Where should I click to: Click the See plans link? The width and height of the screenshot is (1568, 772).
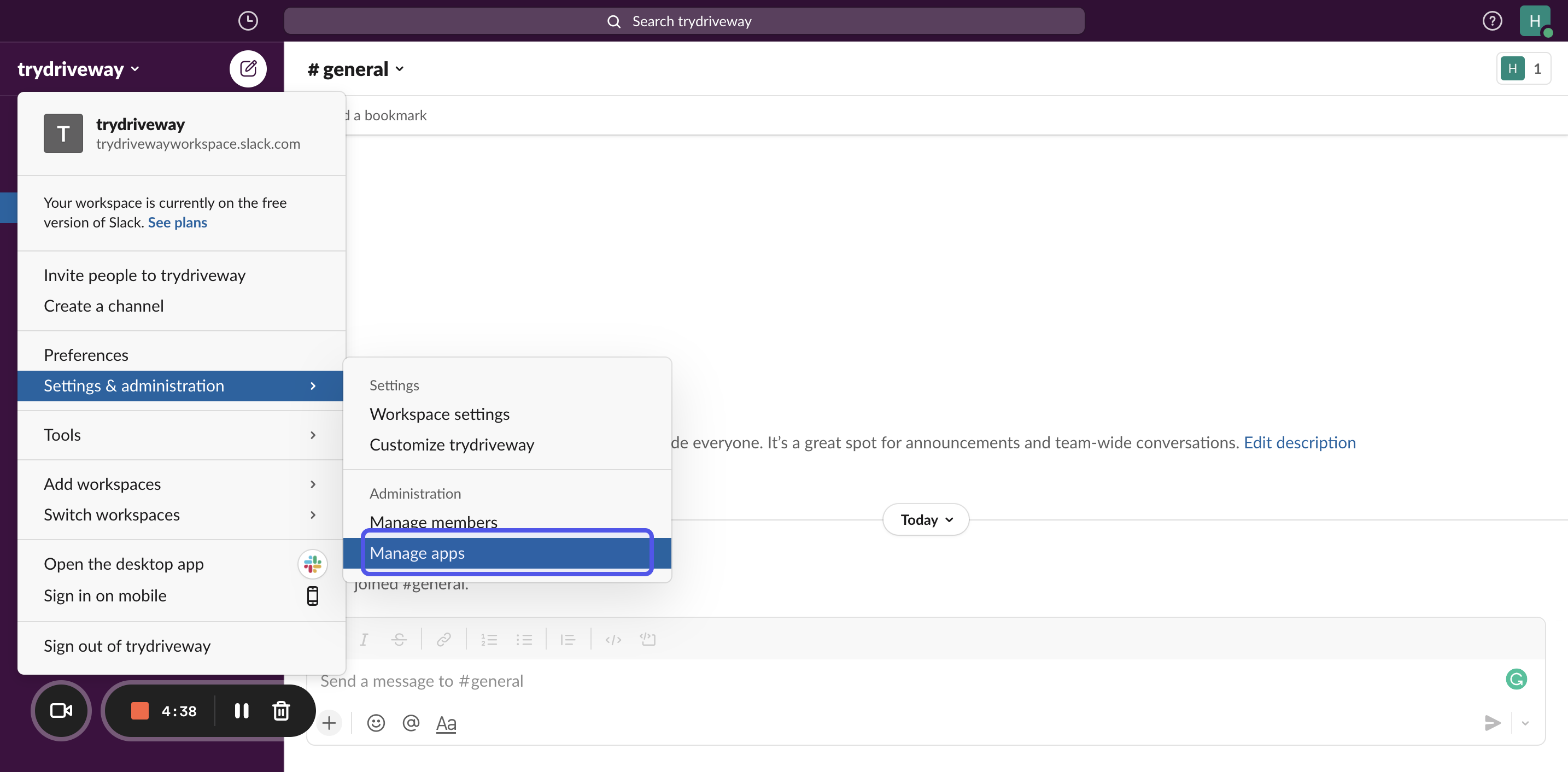click(x=177, y=222)
